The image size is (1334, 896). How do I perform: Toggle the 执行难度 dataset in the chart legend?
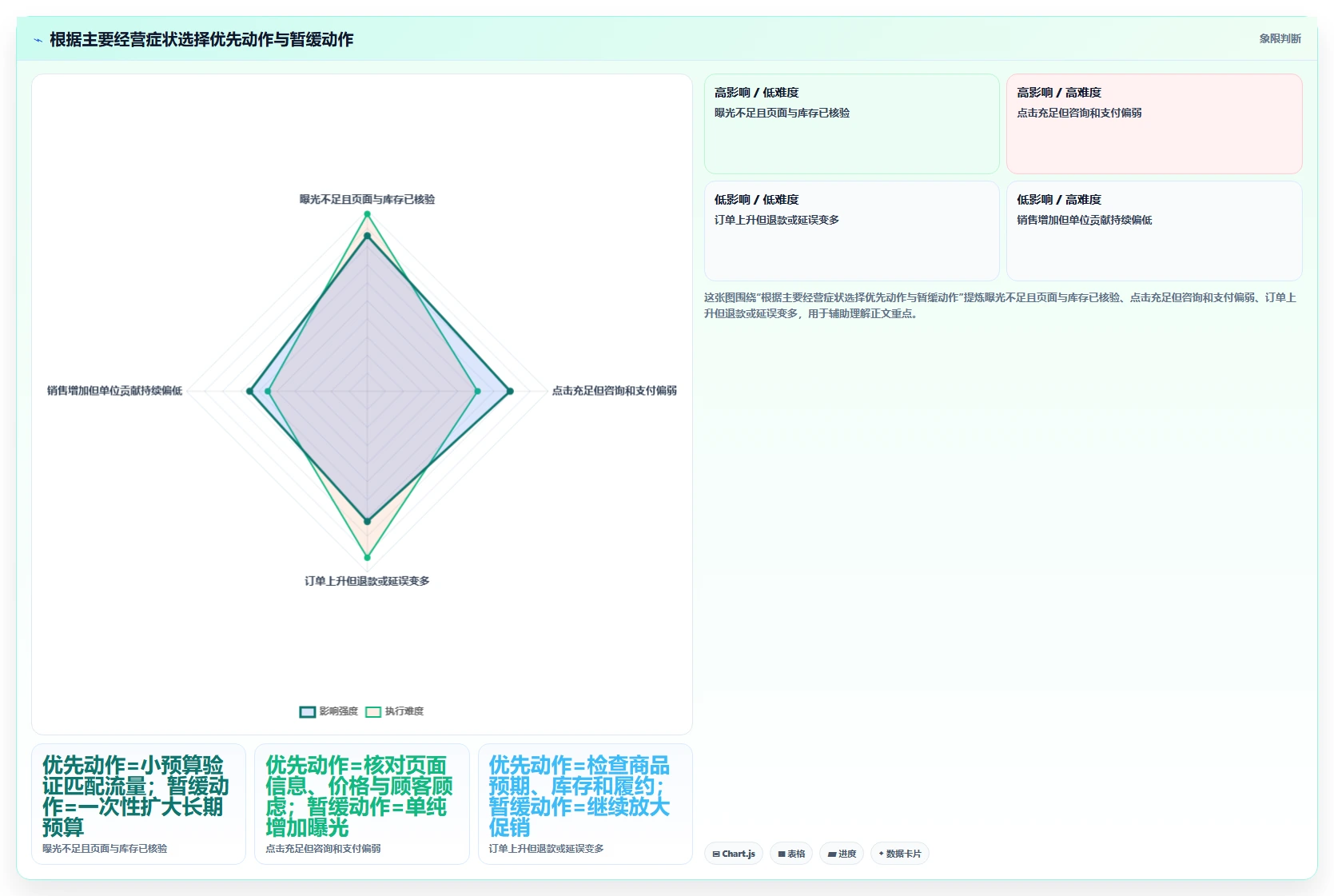394,711
